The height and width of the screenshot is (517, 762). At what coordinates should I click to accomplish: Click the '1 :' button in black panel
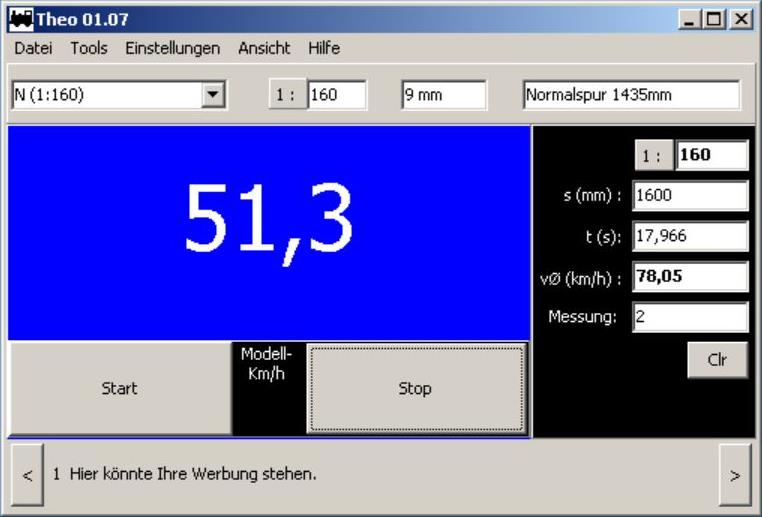click(653, 156)
